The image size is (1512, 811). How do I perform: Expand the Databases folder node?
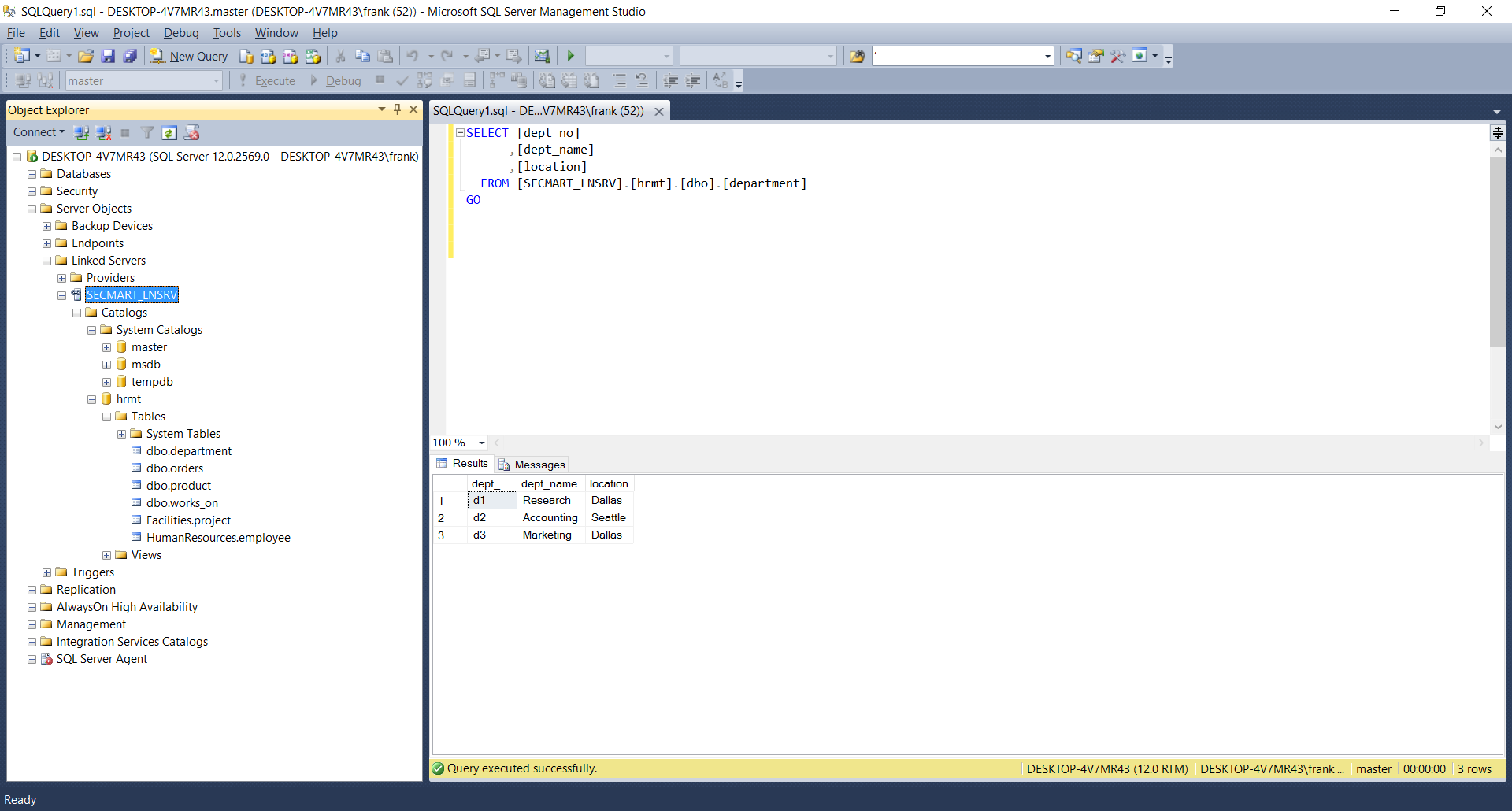coord(31,174)
